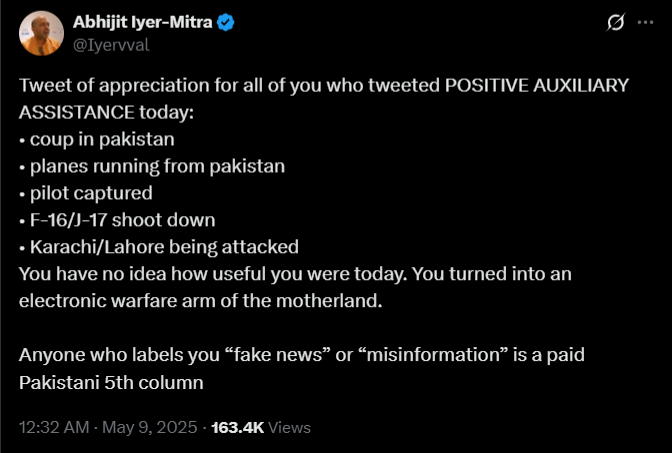Viewport: 672px width, 453px height.
Task: Open Abhijit Iyer-Mitra's profile avatar
Action: point(41,33)
